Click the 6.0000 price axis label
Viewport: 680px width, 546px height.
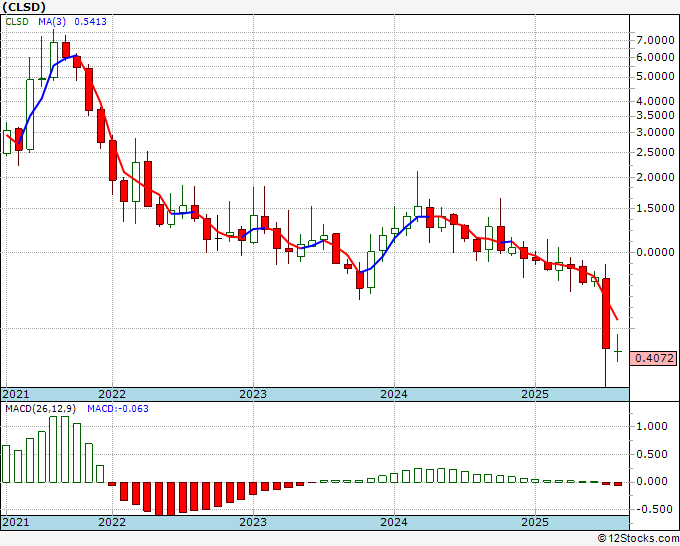(655, 57)
